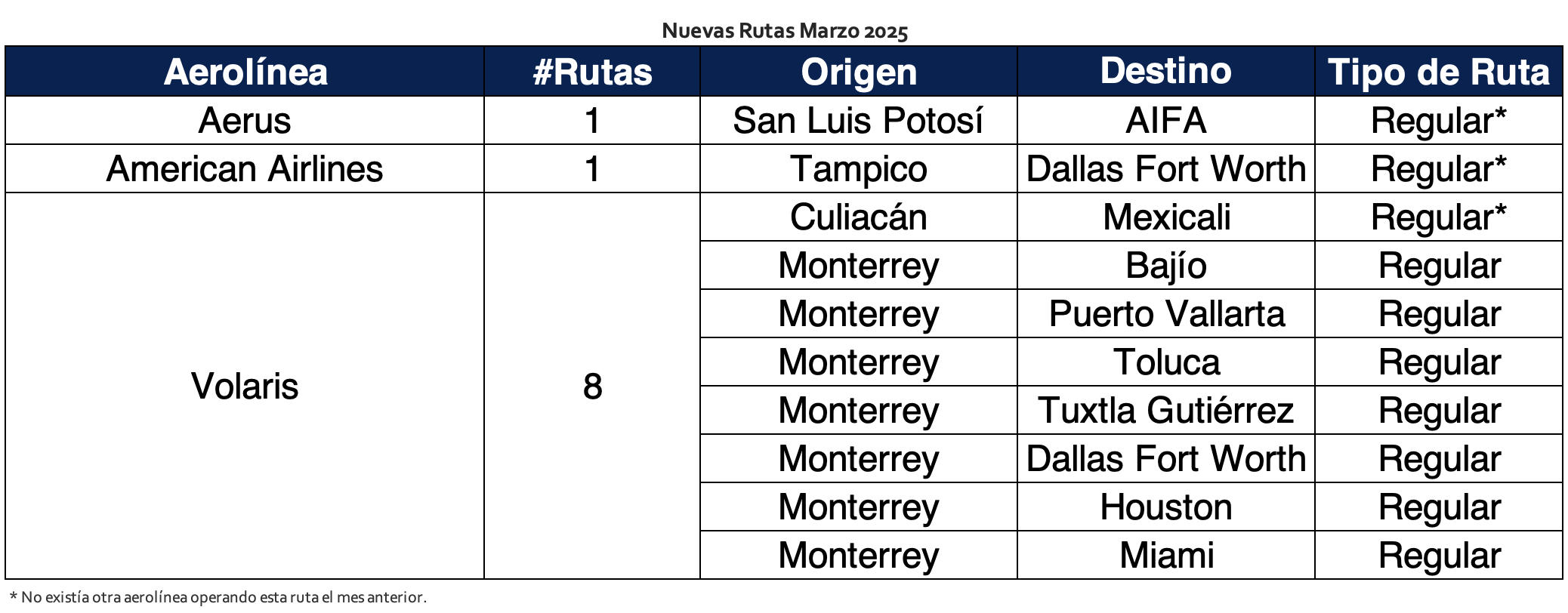This screenshot has height=613, width=1568.
Task: Click the Nuevas Rutas Marzo 2025 title
Action: pyautogui.click(x=784, y=31)
